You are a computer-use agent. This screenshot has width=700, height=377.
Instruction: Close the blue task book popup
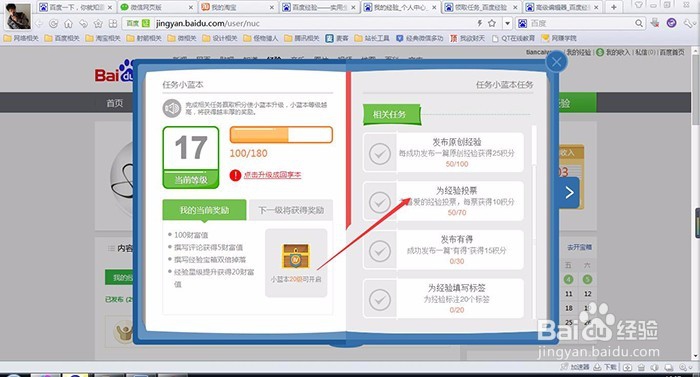(556, 62)
